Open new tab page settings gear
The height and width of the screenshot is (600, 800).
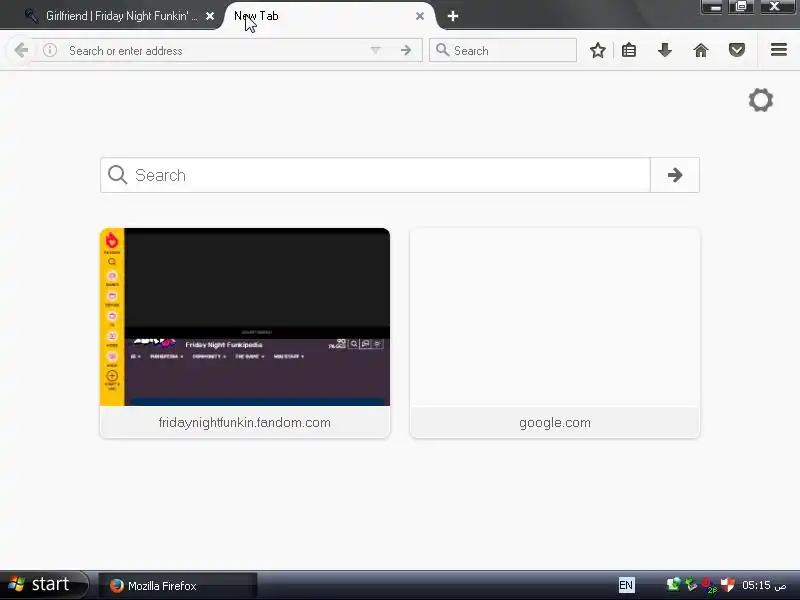point(761,100)
